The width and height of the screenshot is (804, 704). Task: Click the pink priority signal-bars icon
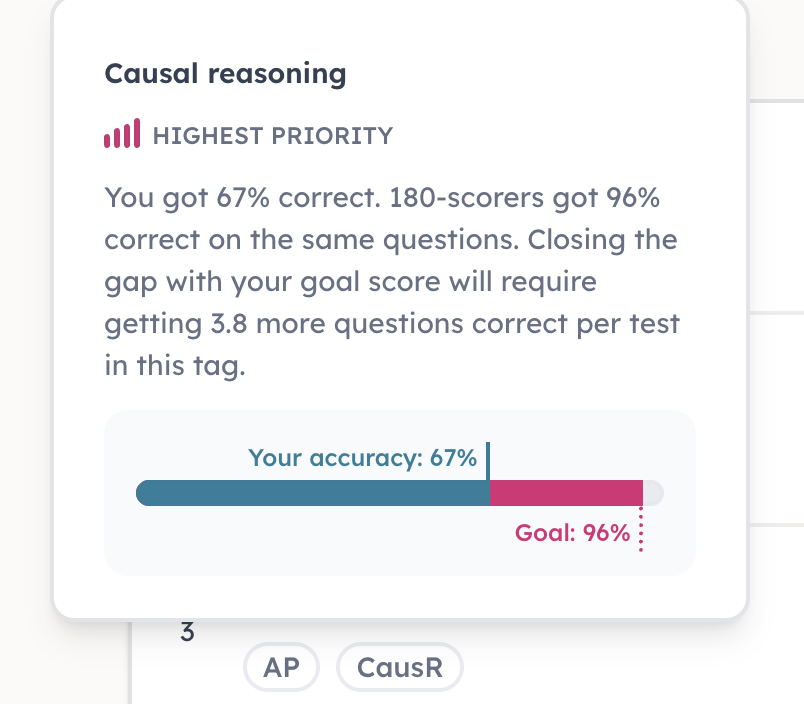coord(122,133)
